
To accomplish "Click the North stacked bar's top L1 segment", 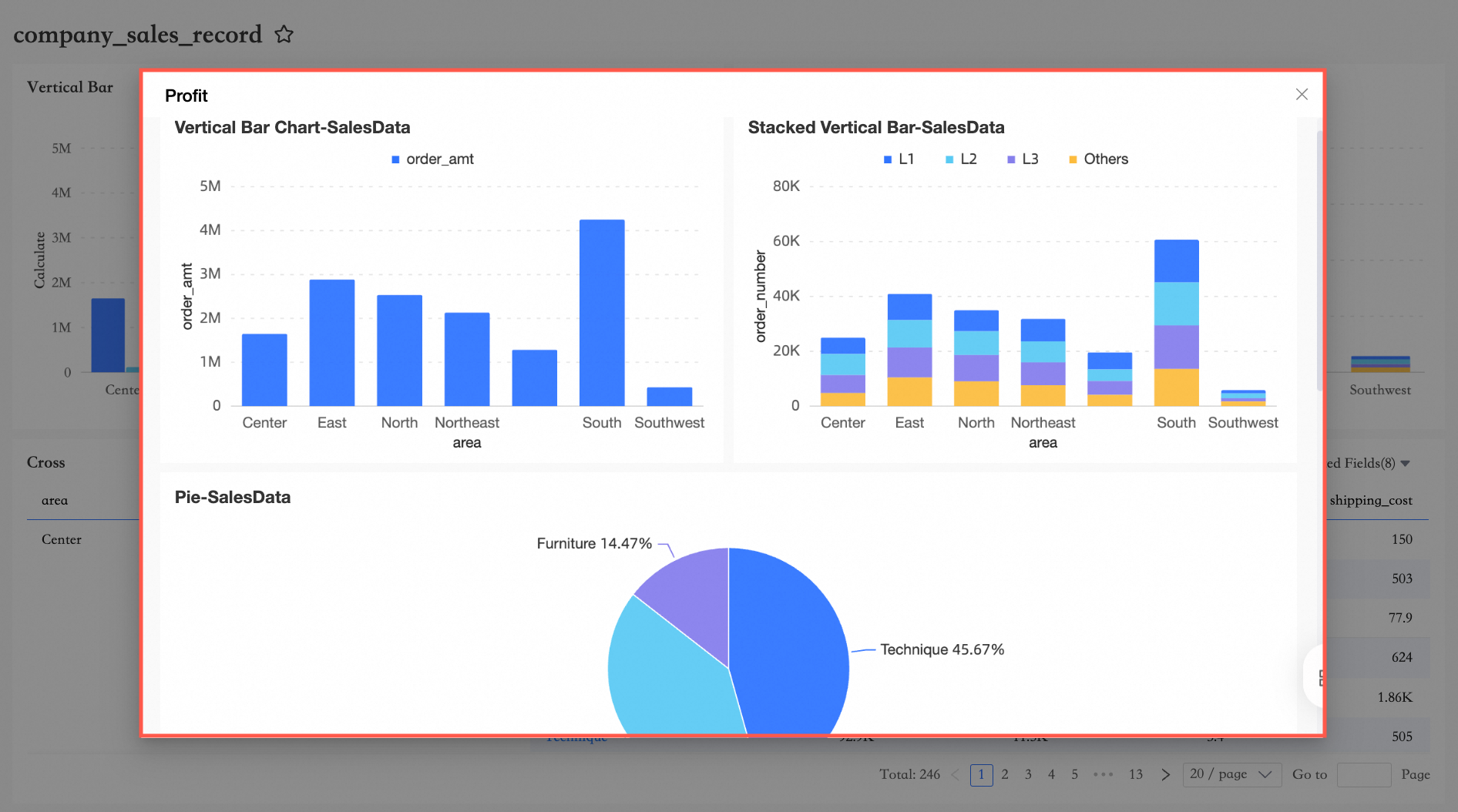I will coord(976,320).
